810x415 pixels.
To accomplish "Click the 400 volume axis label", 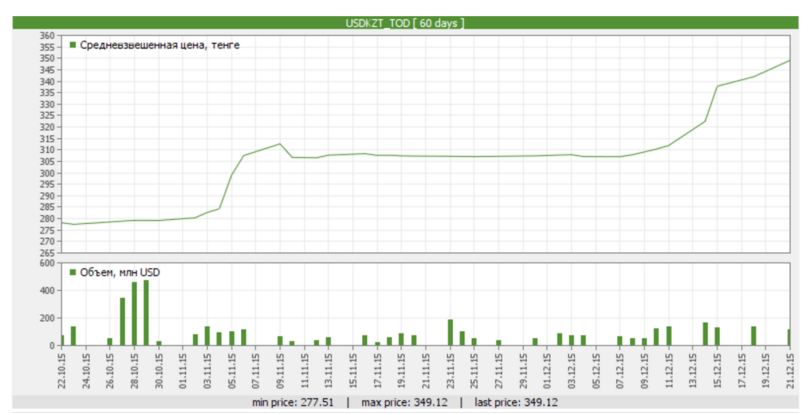I will (x=44, y=291).
